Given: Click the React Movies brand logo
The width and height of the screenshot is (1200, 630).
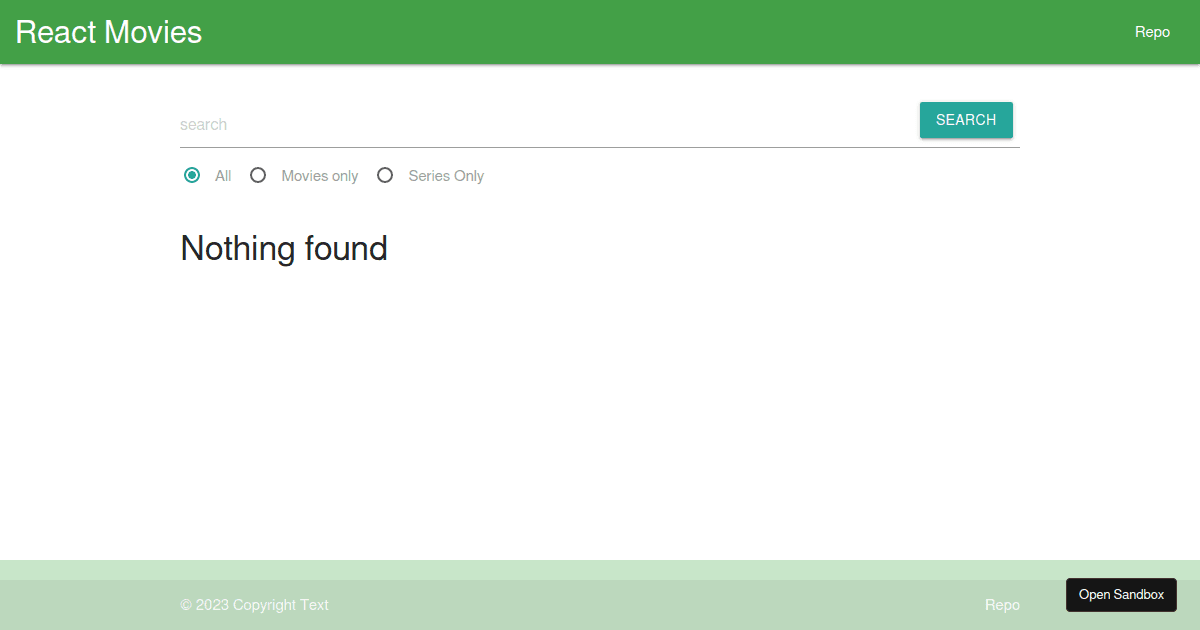Looking at the screenshot, I should (108, 32).
